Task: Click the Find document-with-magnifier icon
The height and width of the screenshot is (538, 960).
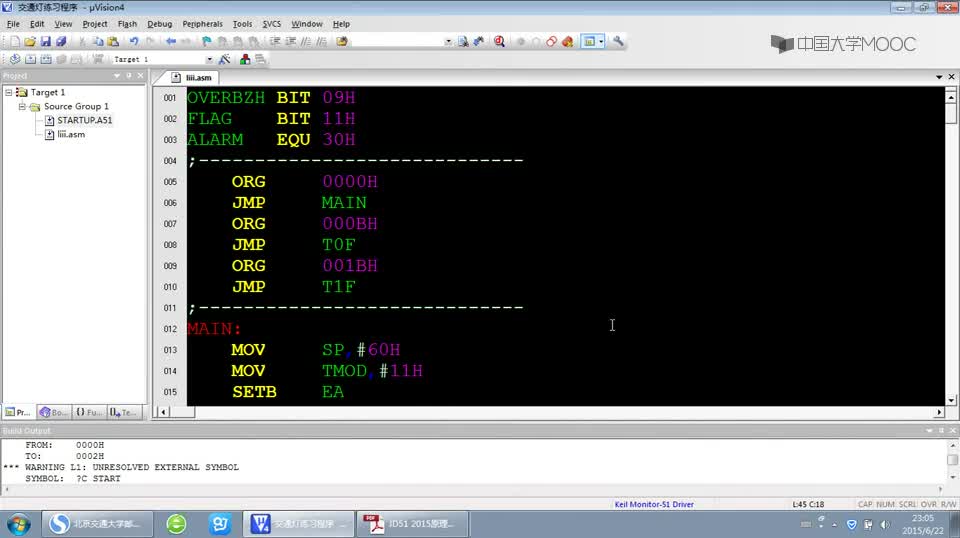Action: pyautogui.click(x=463, y=42)
